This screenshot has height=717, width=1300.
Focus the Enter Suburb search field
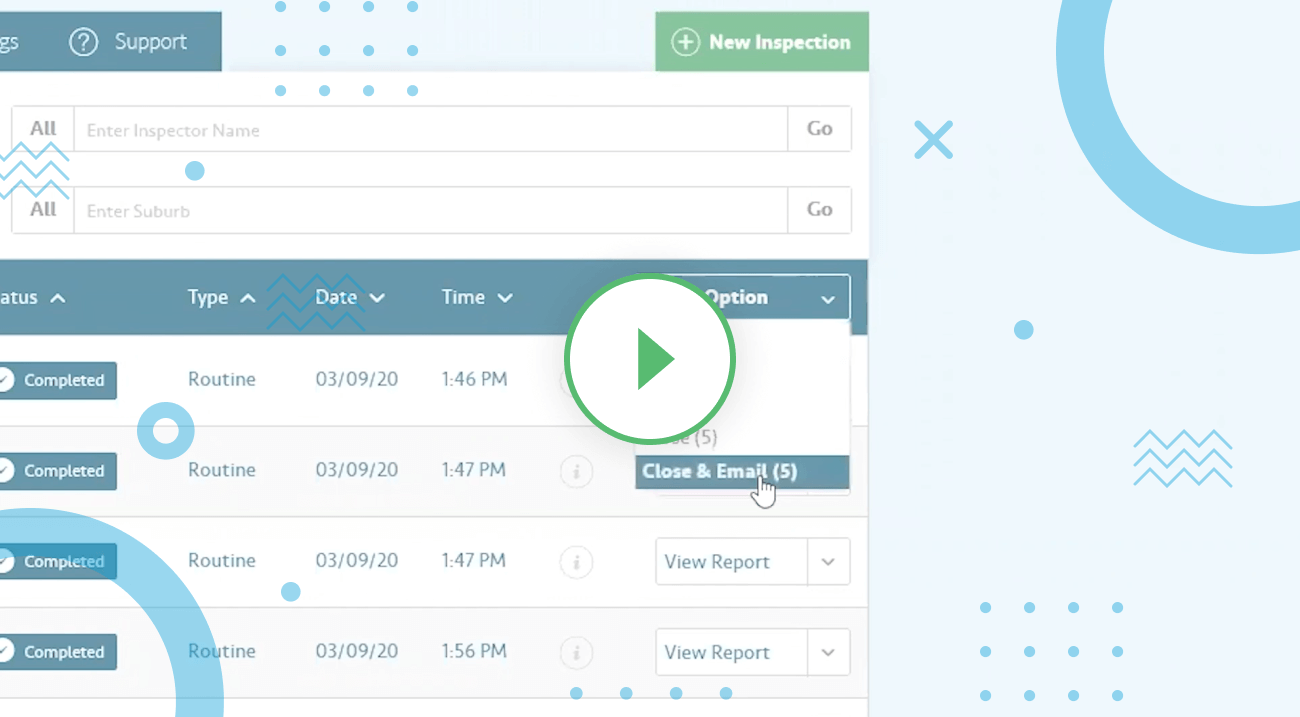coord(430,211)
